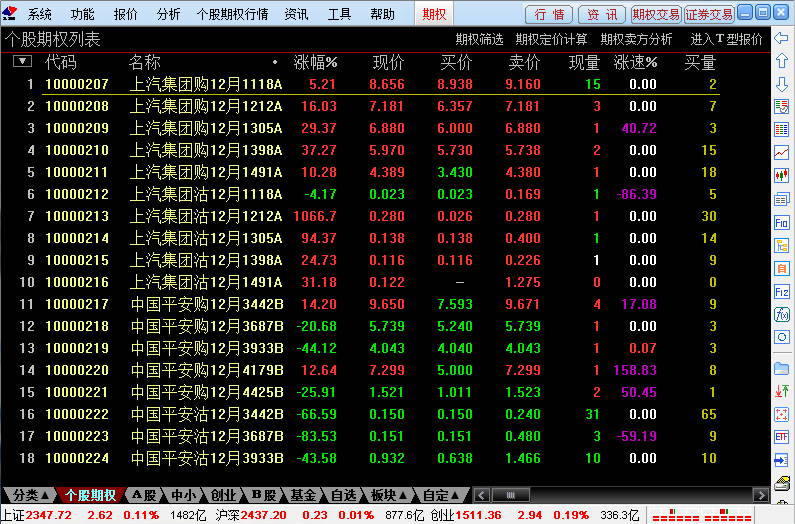Open the line trend chart icon
This screenshot has width=795, height=524.
(782, 153)
